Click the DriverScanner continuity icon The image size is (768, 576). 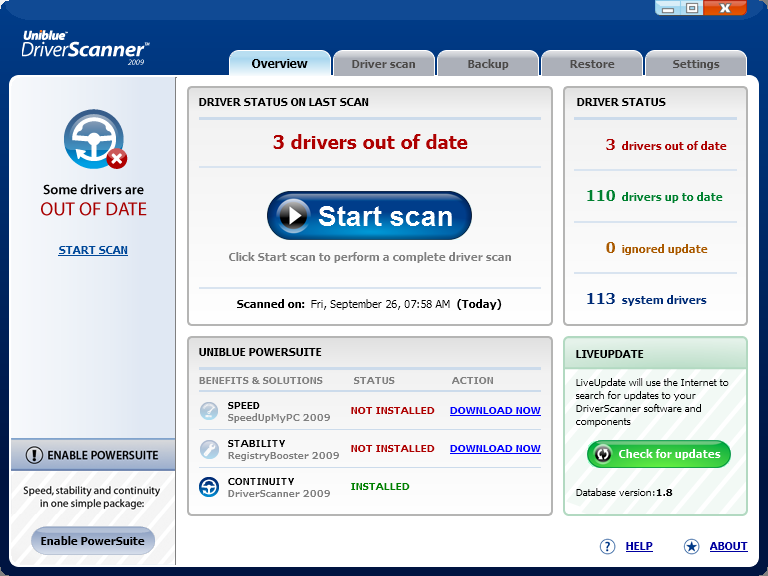point(209,487)
